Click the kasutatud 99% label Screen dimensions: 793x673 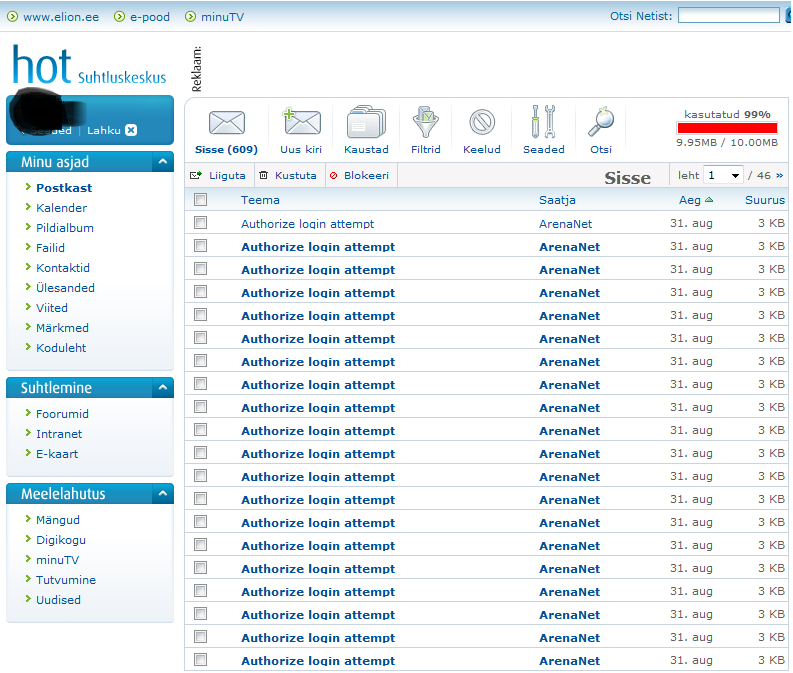click(x=727, y=114)
